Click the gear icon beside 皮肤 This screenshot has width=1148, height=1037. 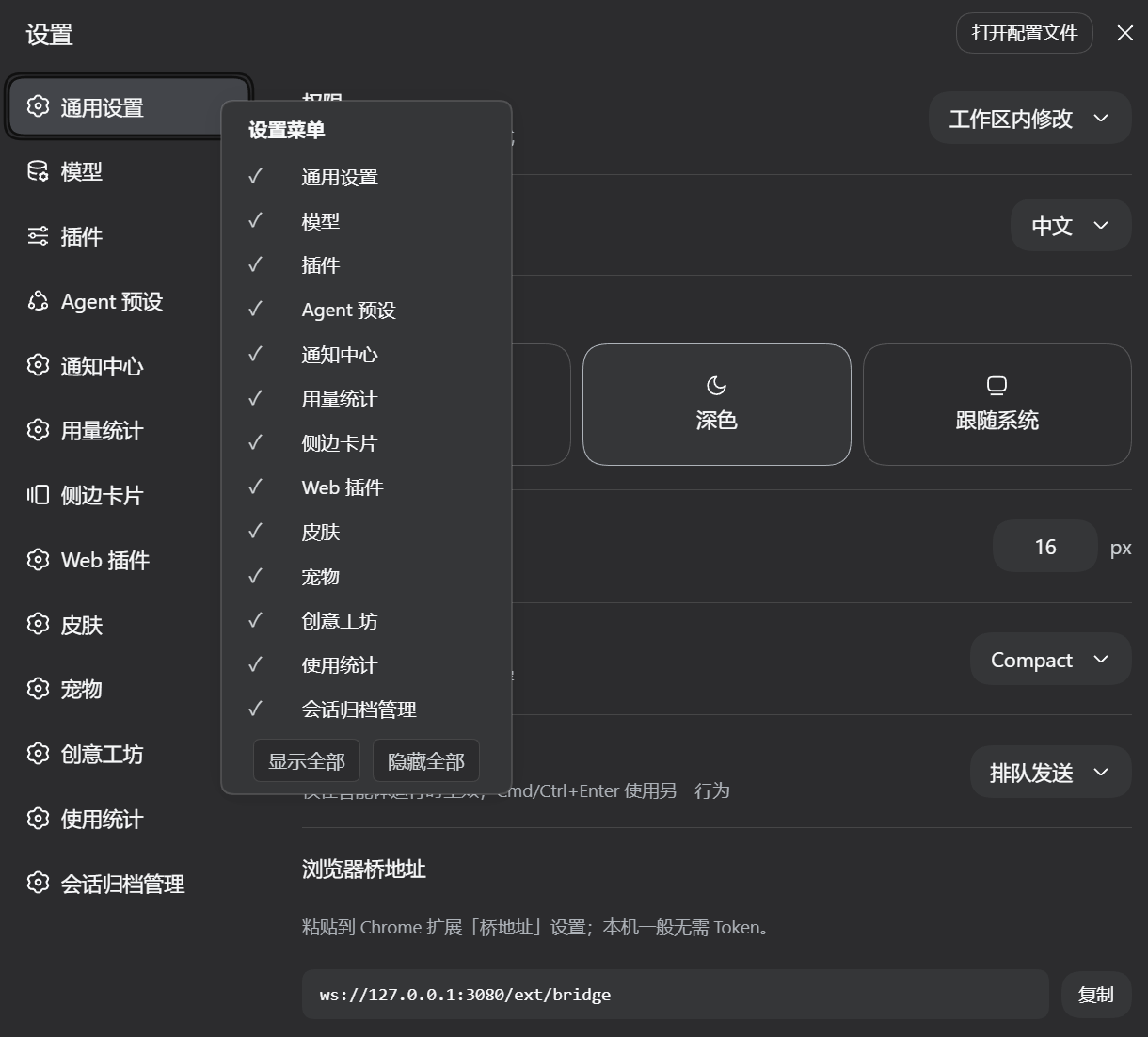point(38,624)
